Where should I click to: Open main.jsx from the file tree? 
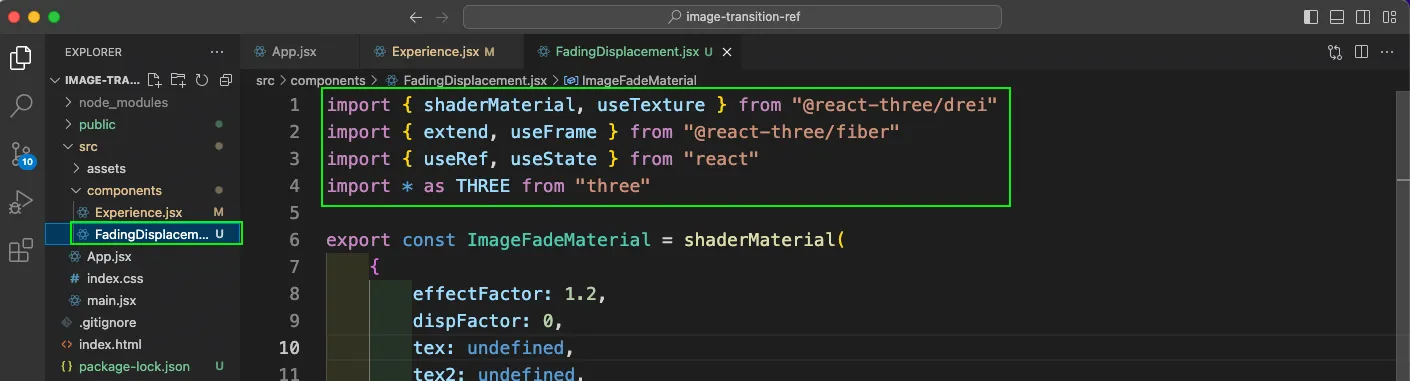[x=111, y=300]
